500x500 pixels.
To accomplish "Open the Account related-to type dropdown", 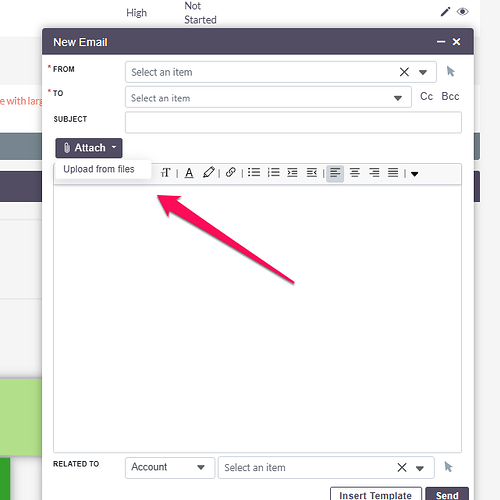I will [170, 467].
